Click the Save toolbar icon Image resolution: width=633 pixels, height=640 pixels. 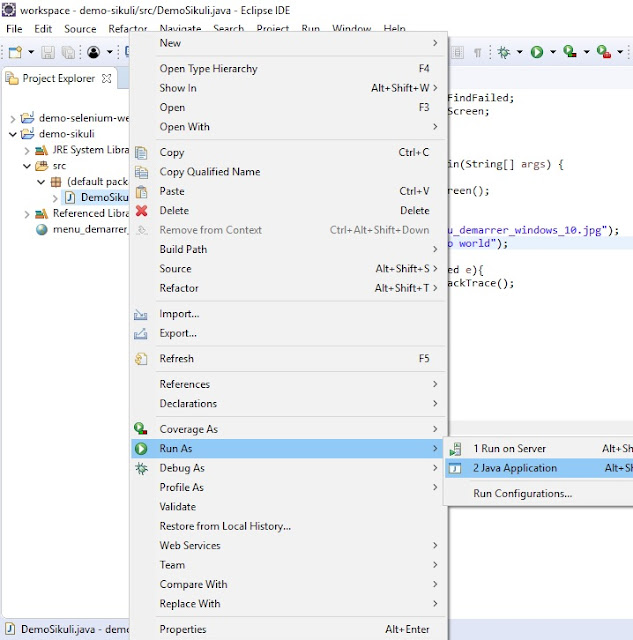[48, 52]
